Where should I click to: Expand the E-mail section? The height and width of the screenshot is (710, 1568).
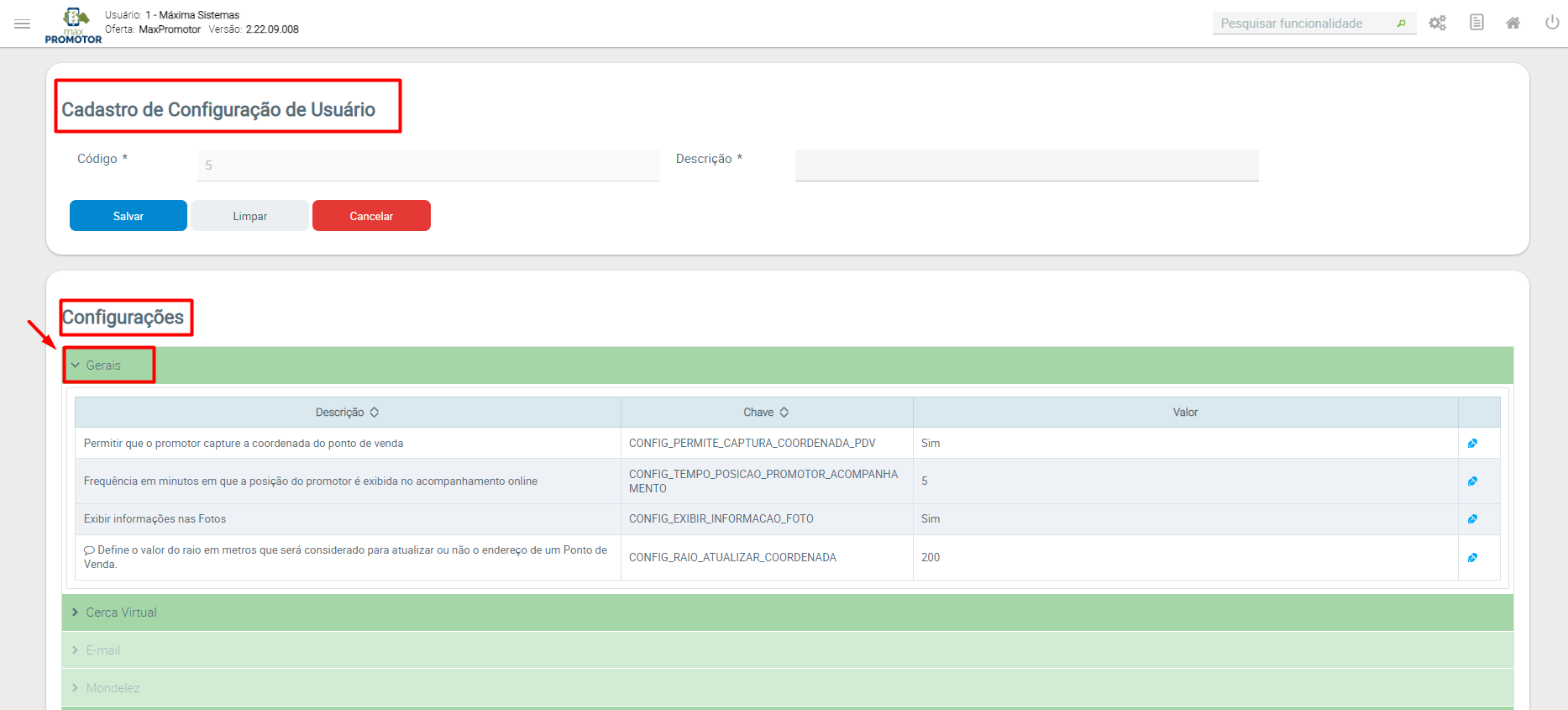coord(102,650)
